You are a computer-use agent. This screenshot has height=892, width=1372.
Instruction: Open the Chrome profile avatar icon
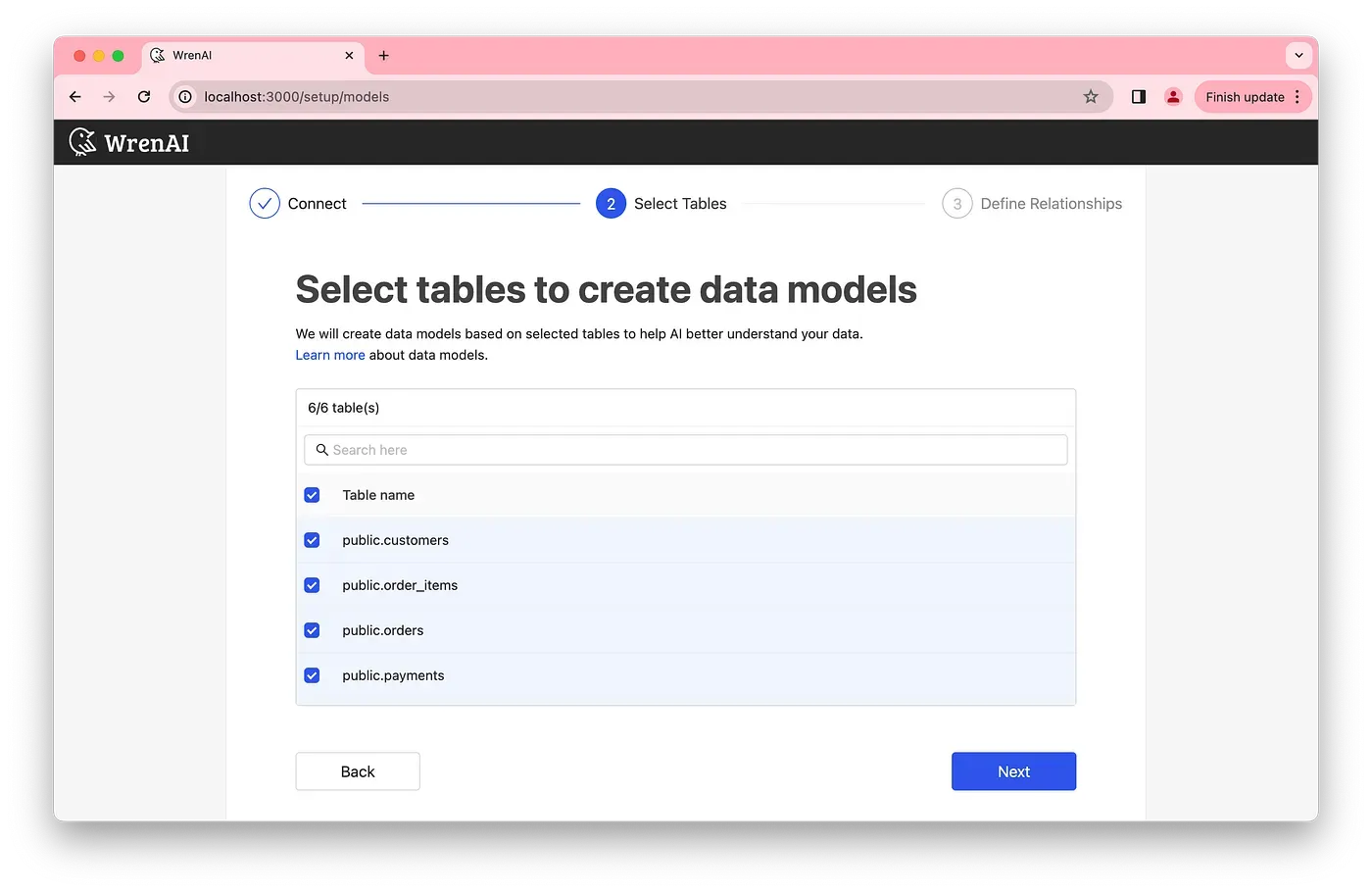pos(1172,96)
